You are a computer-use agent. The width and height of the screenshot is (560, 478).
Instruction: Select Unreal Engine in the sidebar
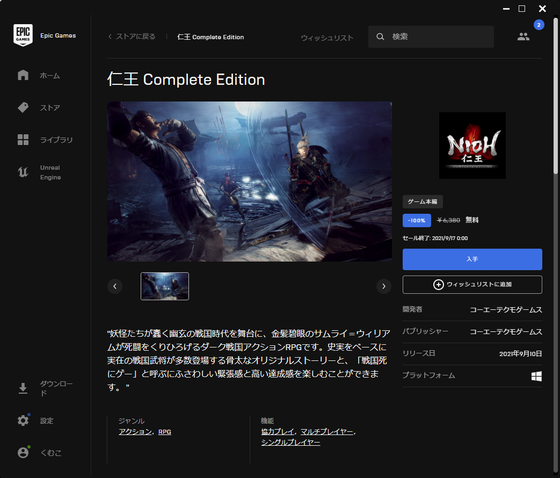pyautogui.click(x=50, y=172)
